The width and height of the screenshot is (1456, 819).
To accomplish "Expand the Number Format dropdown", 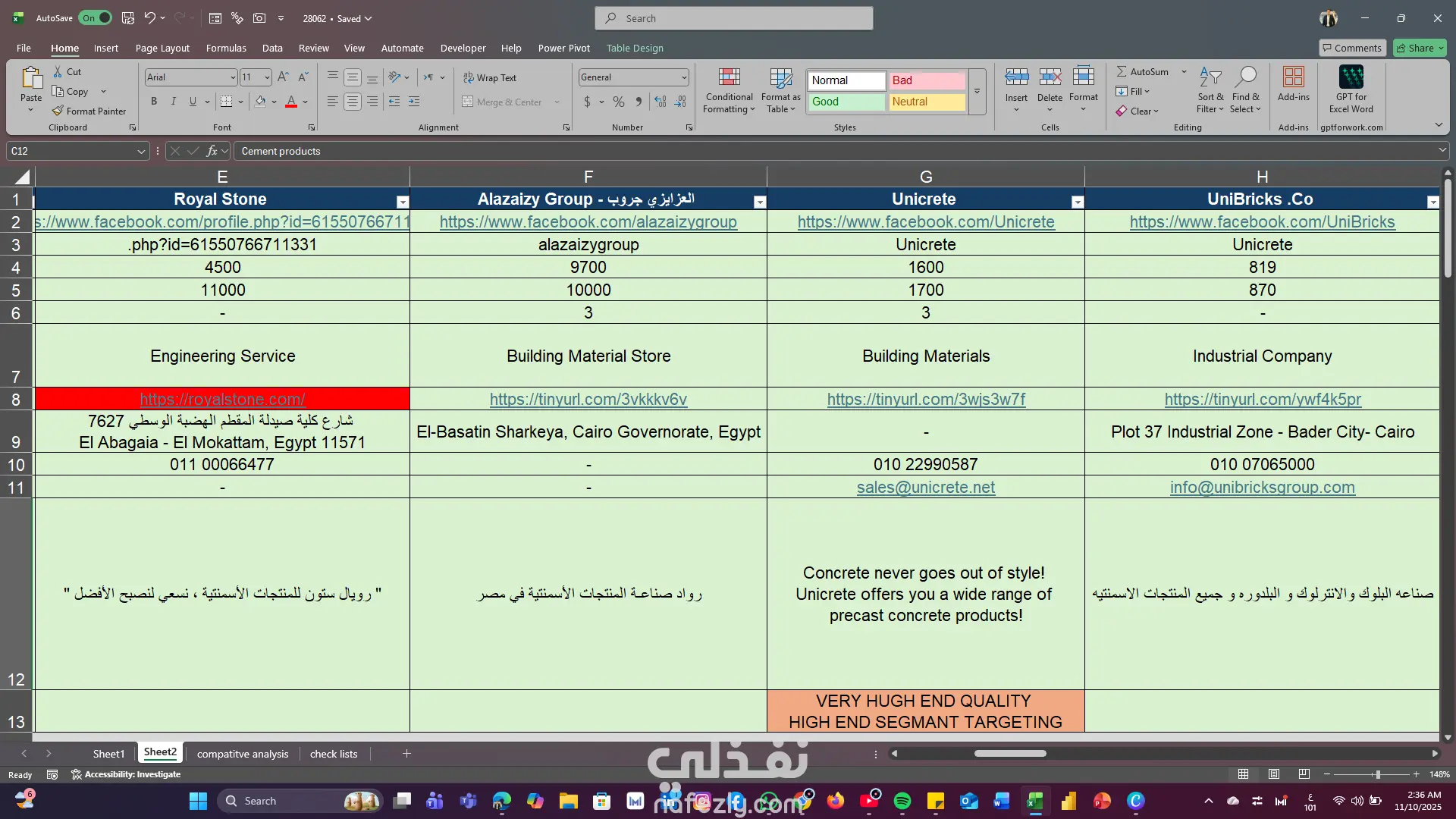I will 683,77.
